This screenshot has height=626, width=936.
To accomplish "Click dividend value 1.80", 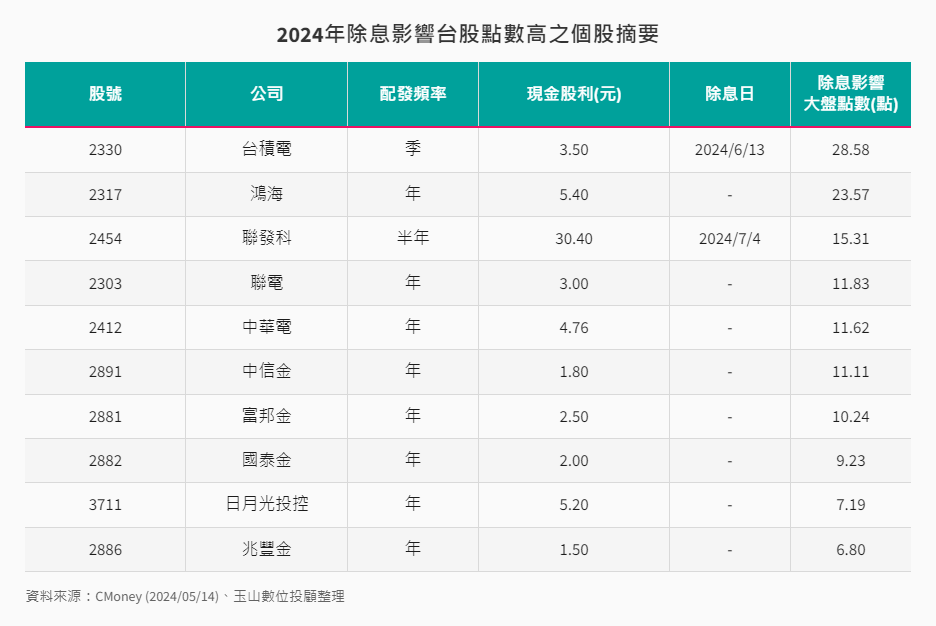I will [x=574, y=372].
